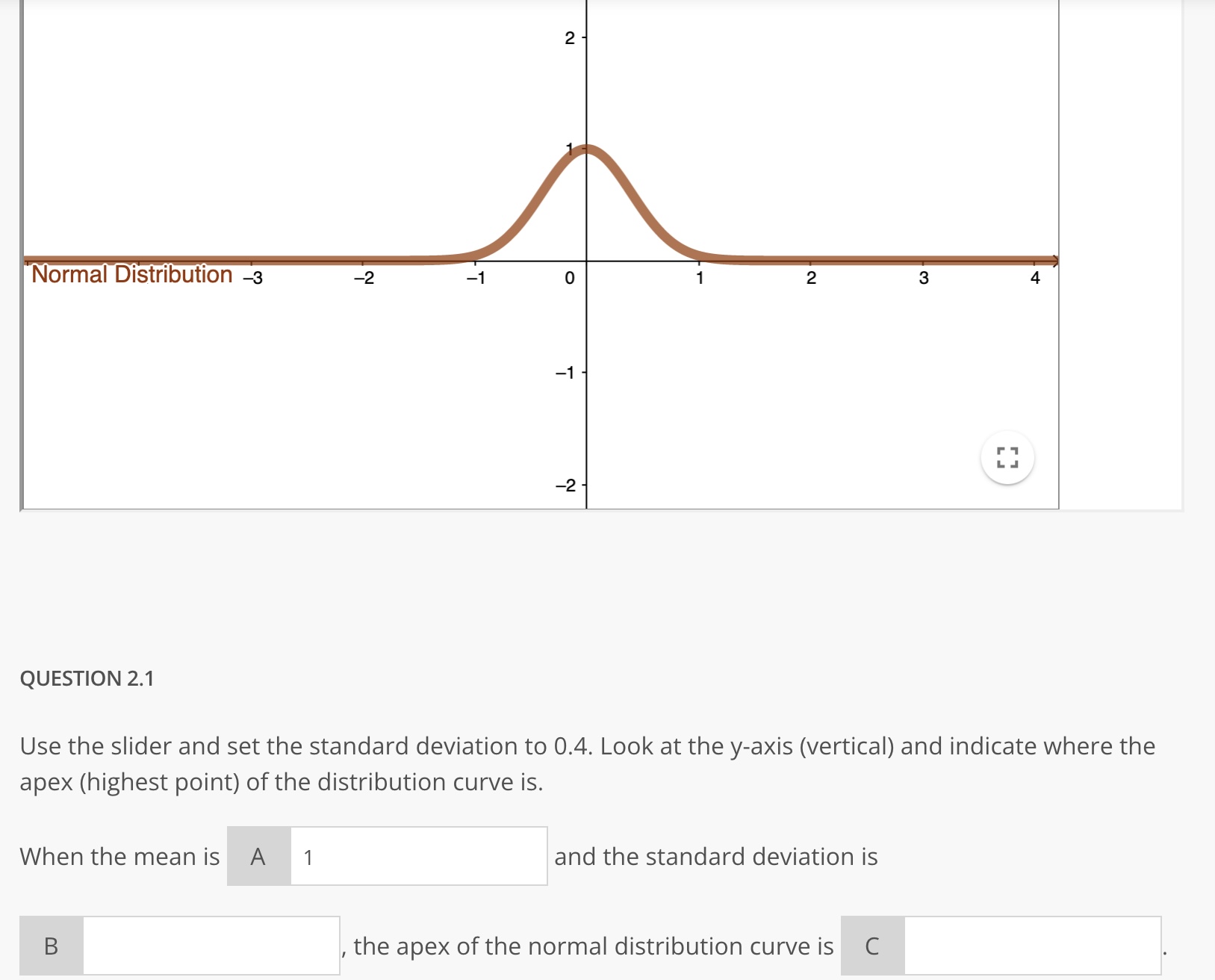The height and width of the screenshot is (980, 1215).
Task: Click the fullscreen expand icon on the graph
Action: pyautogui.click(x=1007, y=459)
